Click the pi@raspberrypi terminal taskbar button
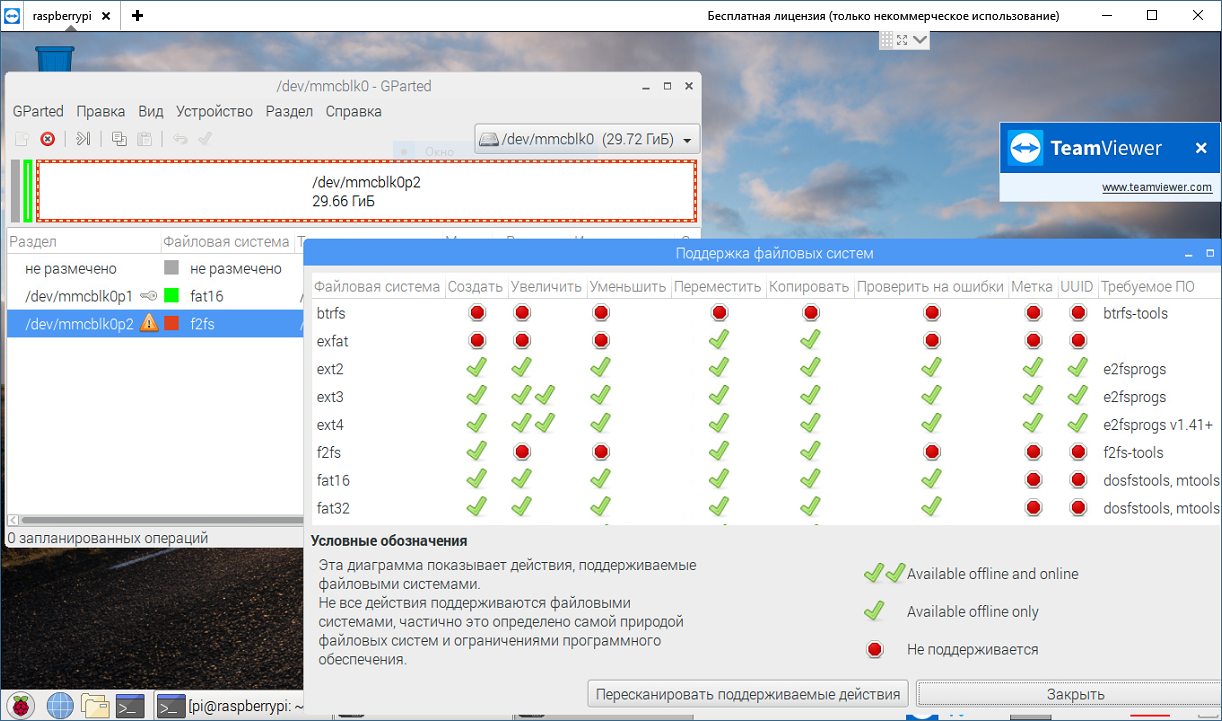 pos(231,706)
